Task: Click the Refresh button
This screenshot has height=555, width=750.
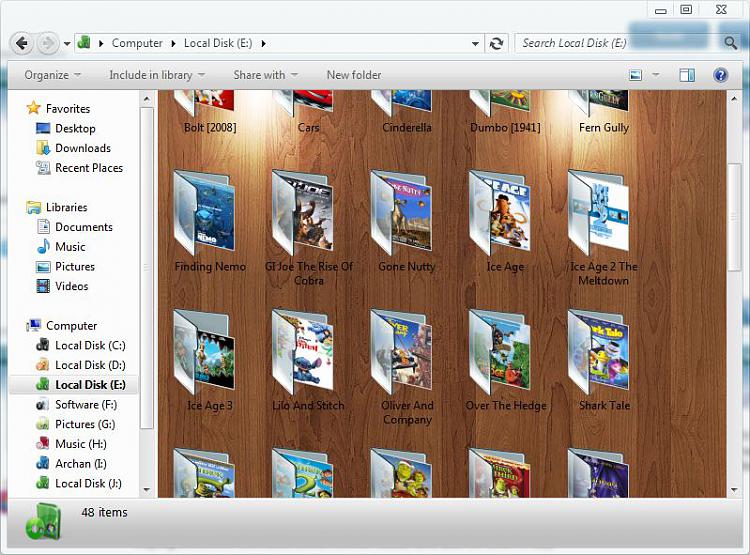Action: click(x=496, y=44)
